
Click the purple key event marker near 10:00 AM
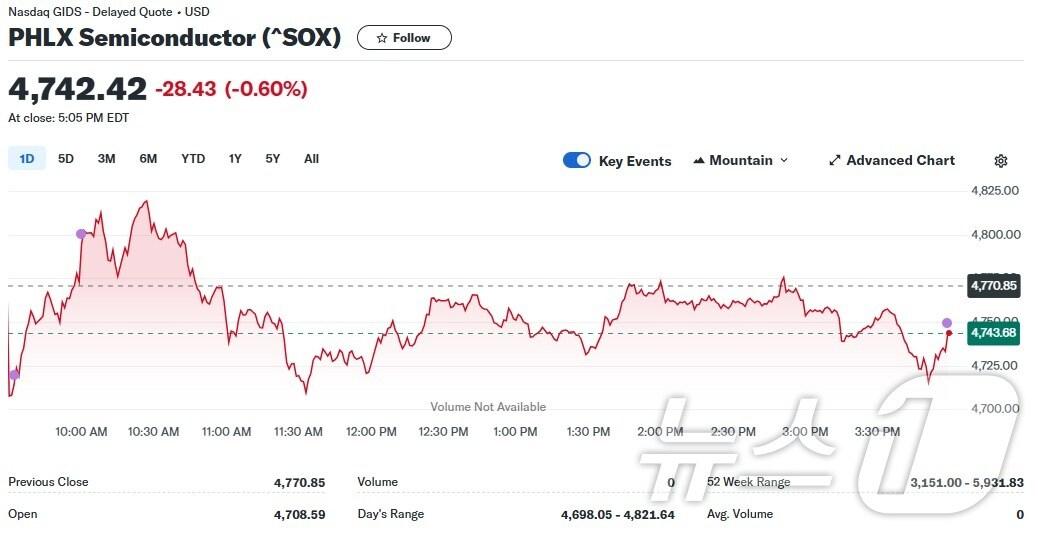coord(81,234)
